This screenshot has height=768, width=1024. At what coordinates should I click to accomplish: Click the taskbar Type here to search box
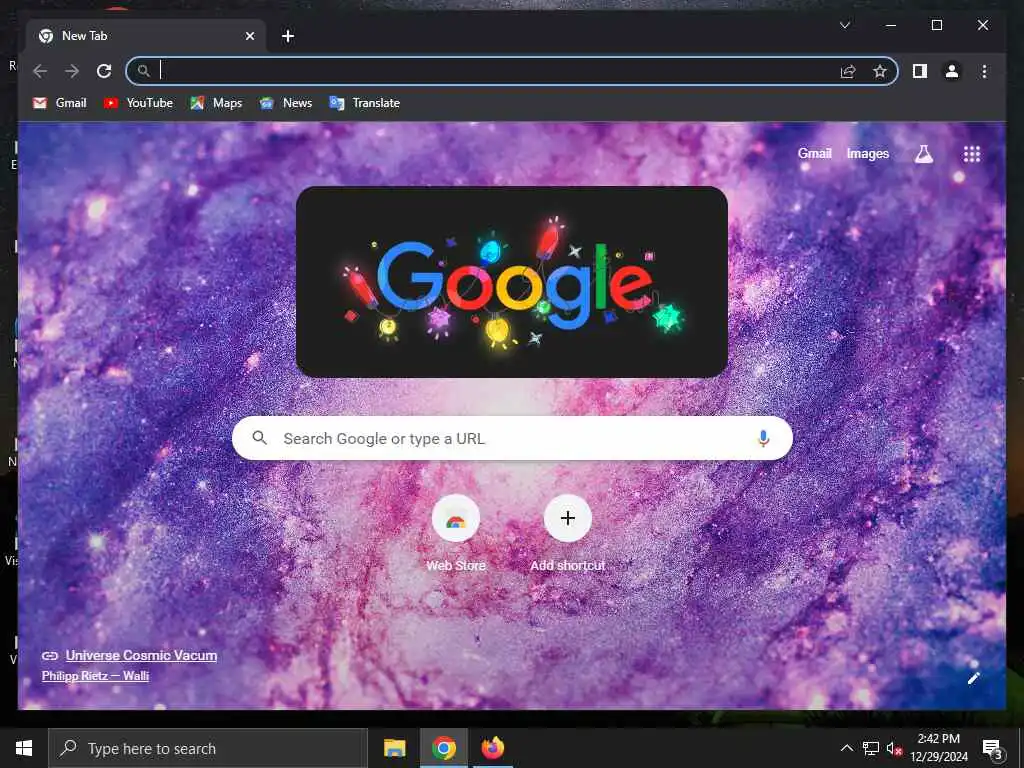coord(208,748)
